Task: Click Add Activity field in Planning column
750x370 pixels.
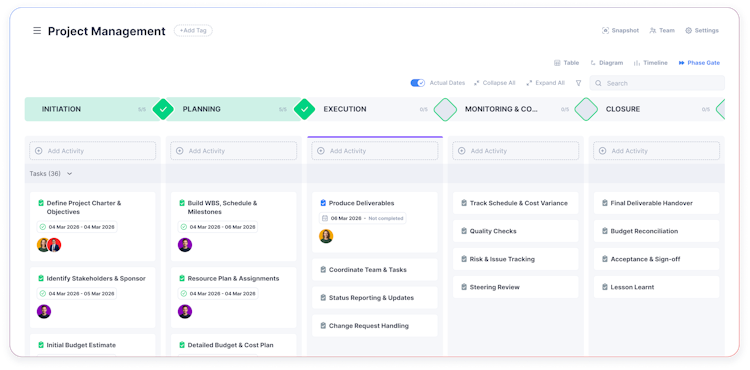Action: pos(233,151)
